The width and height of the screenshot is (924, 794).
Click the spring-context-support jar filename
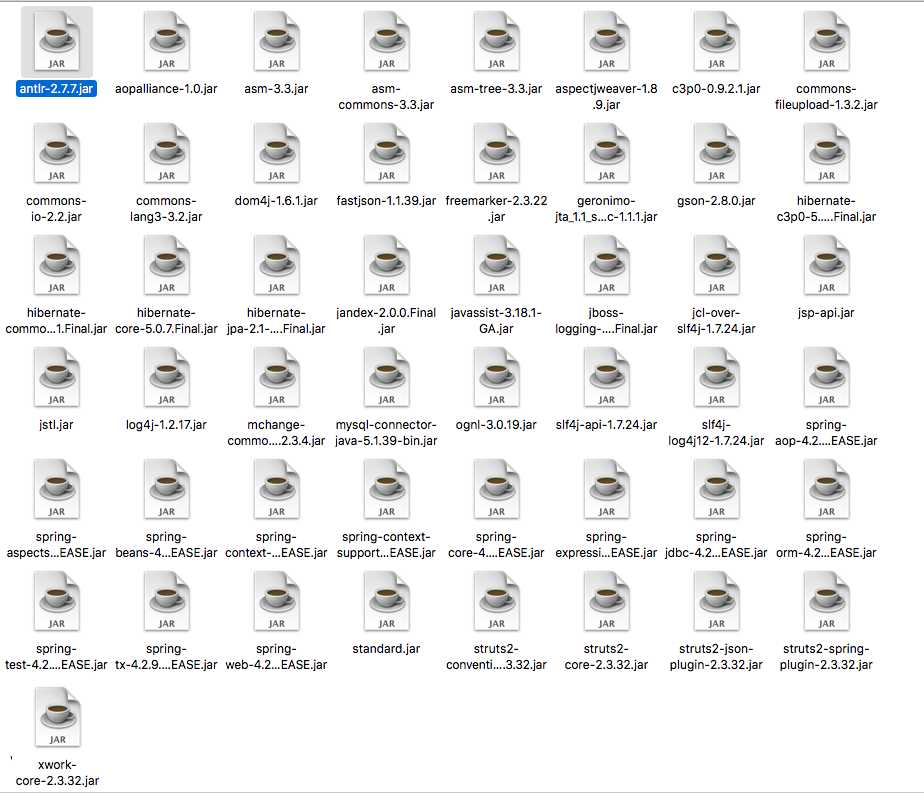click(x=387, y=545)
